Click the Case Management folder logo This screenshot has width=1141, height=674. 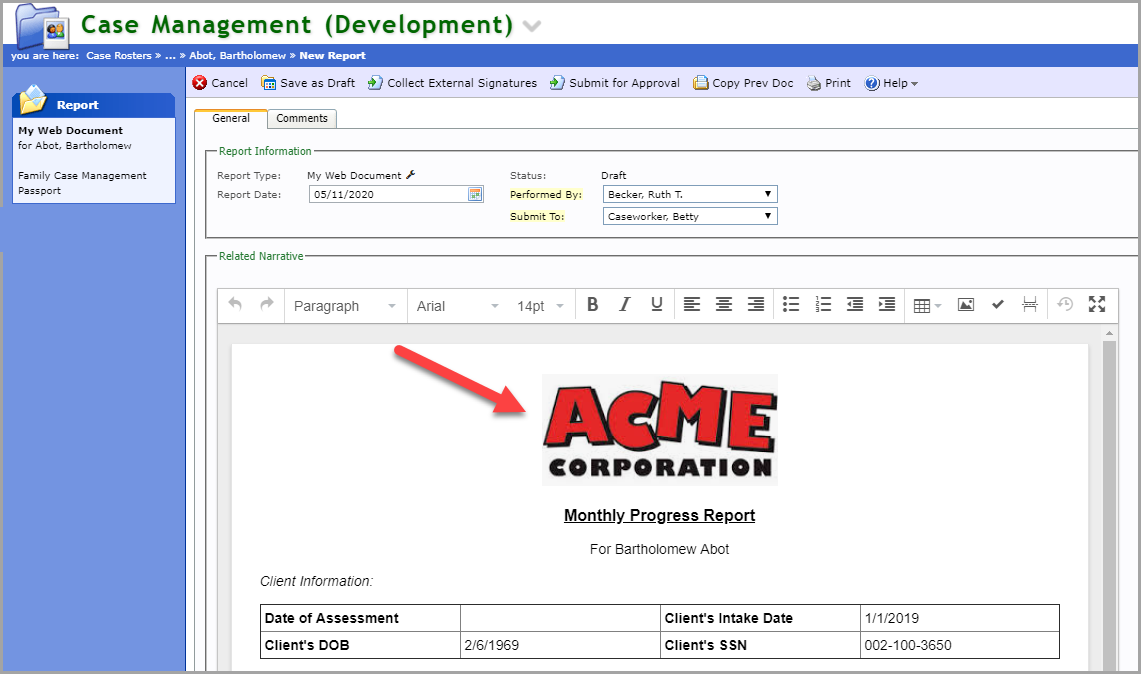pos(42,26)
